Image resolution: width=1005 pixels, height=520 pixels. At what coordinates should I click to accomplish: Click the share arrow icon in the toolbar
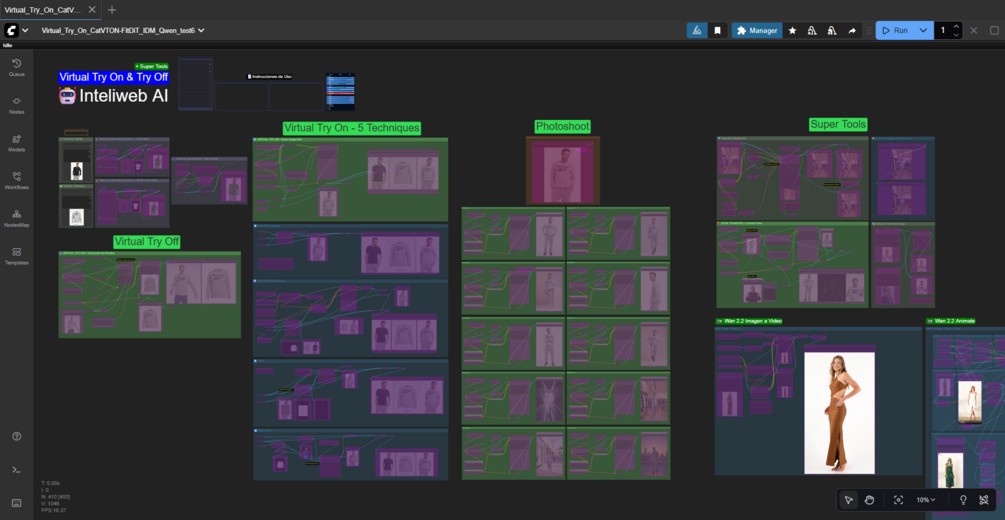point(852,30)
